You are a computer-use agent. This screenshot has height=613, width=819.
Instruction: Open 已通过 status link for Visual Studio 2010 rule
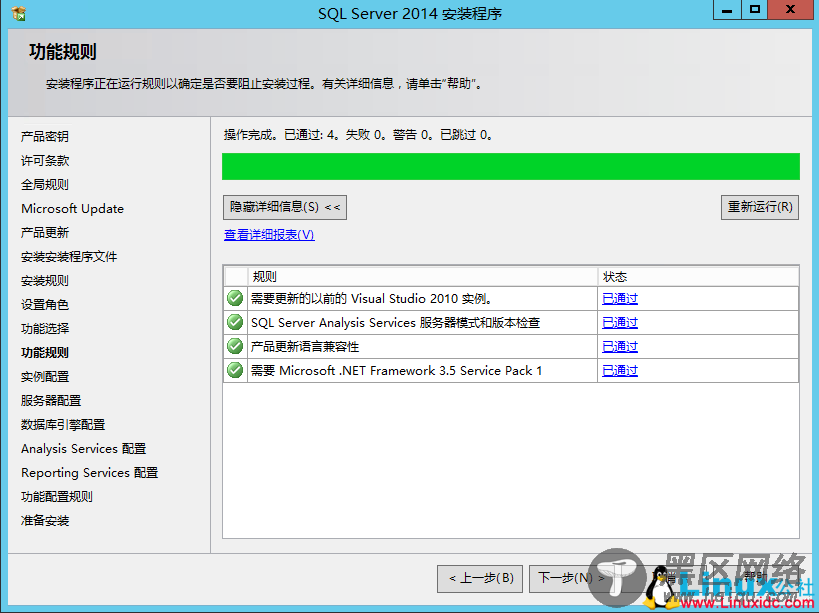pyautogui.click(x=620, y=299)
